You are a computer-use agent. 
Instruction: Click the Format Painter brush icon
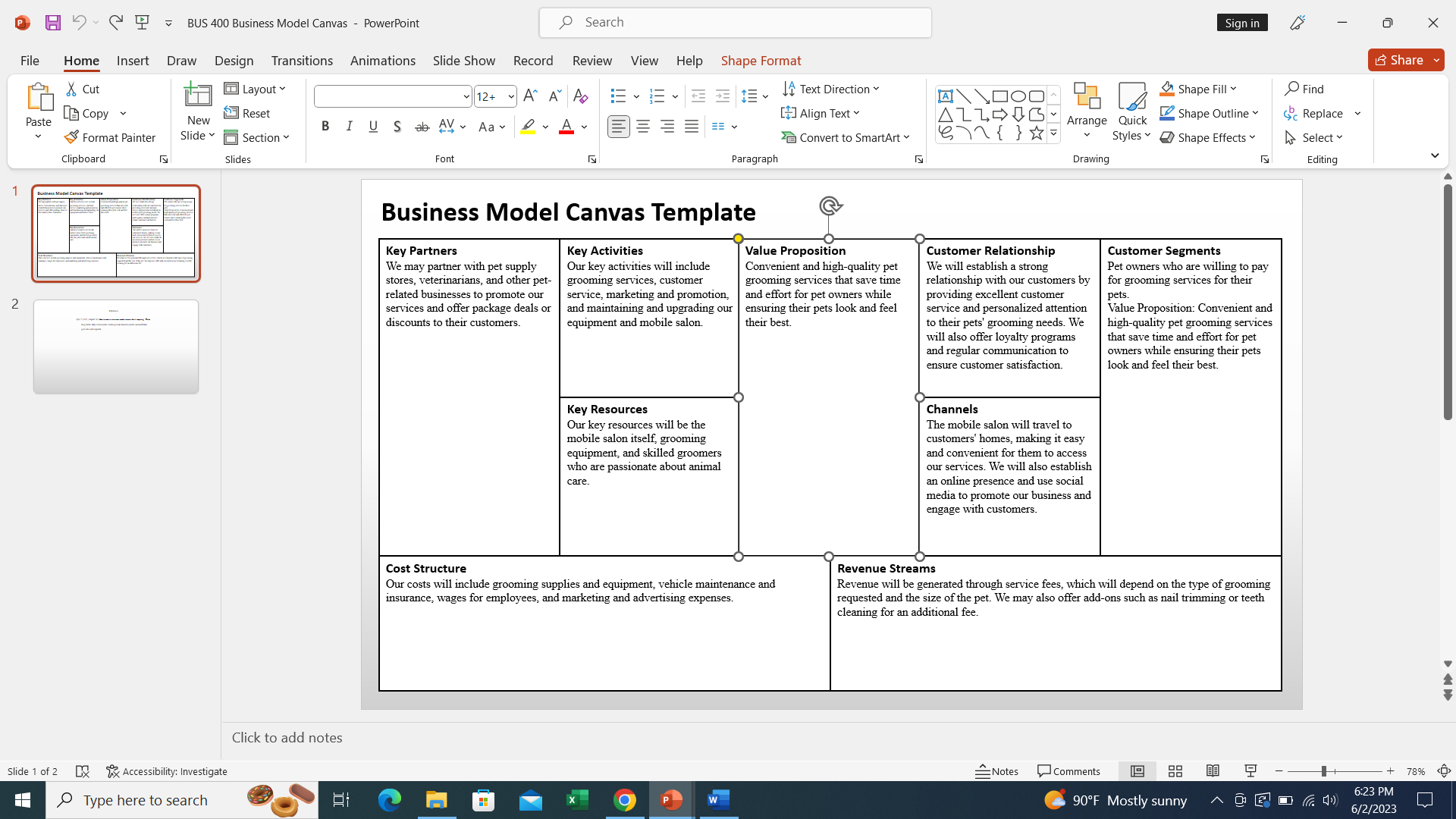point(71,137)
